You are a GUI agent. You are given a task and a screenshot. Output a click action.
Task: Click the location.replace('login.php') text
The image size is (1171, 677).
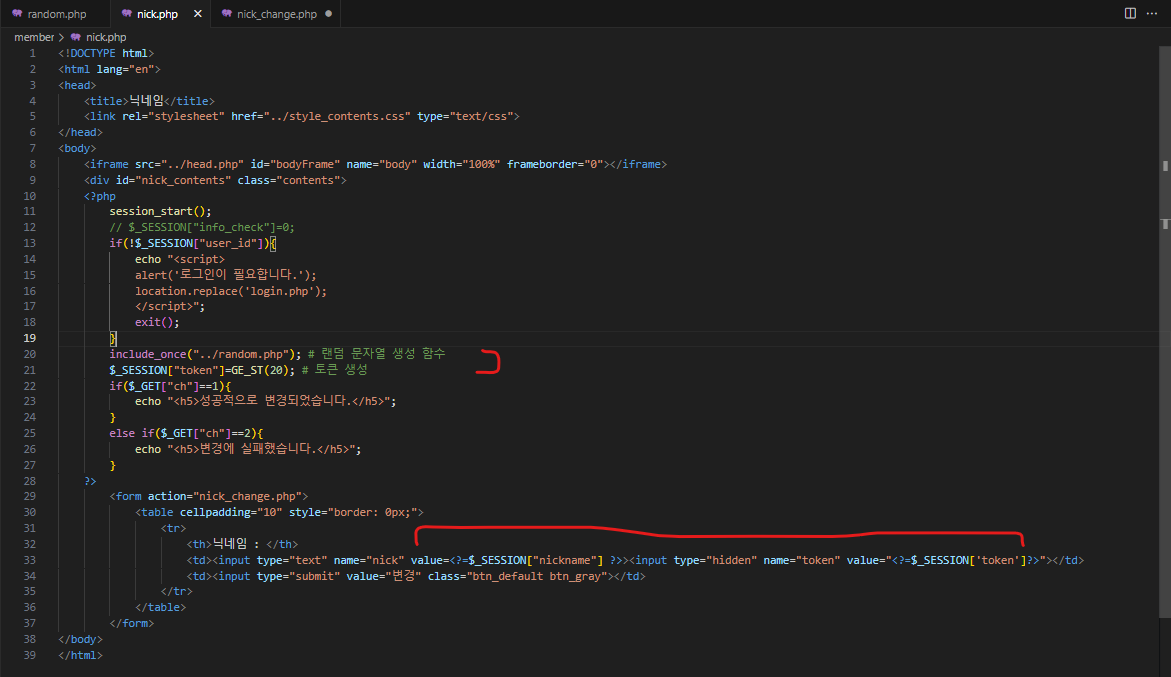[231, 291]
